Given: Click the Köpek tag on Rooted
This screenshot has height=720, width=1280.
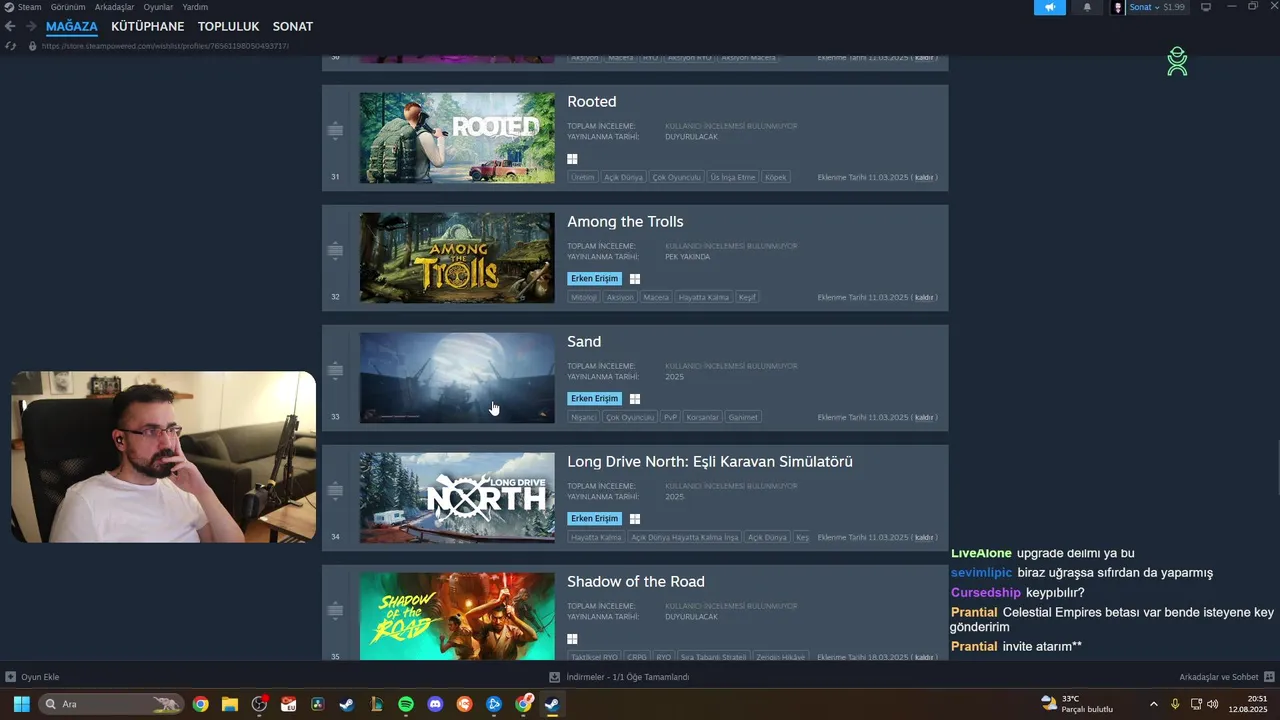Looking at the screenshot, I should pos(776,177).
